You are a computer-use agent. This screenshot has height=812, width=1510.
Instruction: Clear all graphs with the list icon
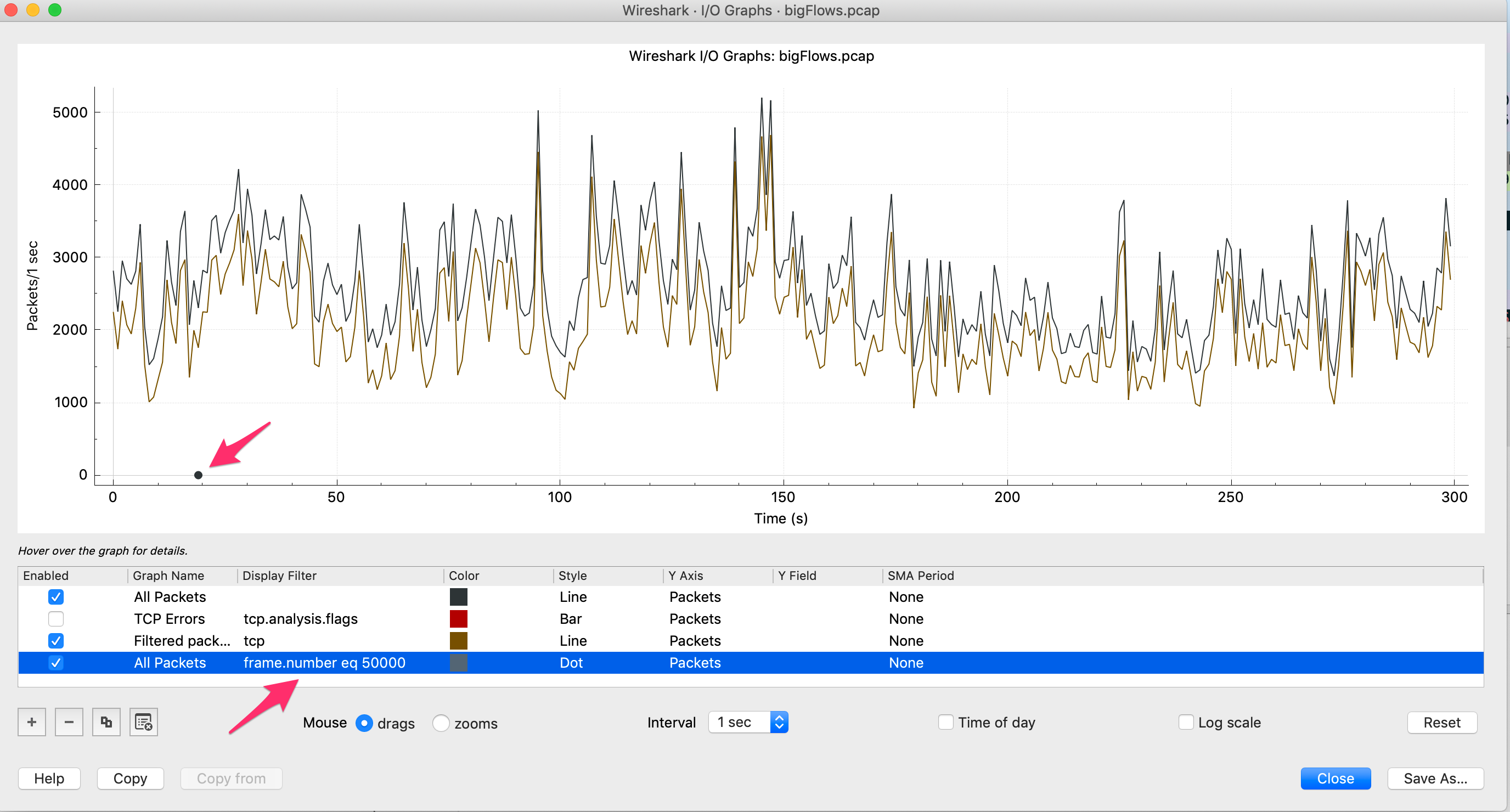pos(144,721)
